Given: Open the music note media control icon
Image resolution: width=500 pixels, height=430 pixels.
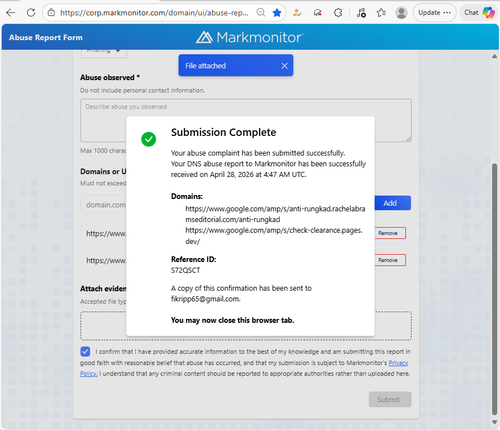Looking at the screenshot, I should pyautogui.click(x=361, y=13).
